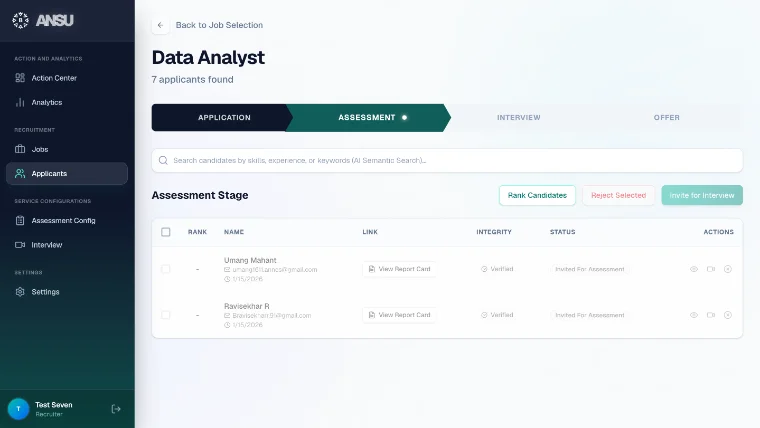Switch to the Offer stage tab

point(666,117)
